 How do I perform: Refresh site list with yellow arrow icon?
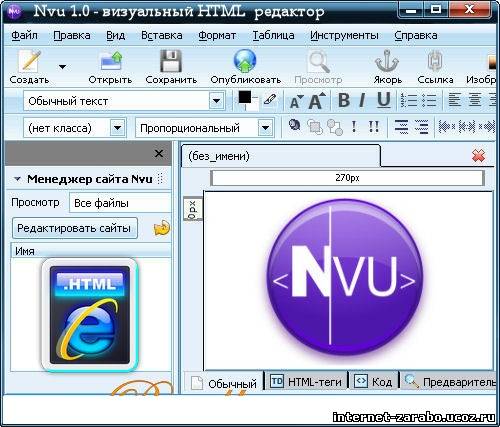coord(162,229)
